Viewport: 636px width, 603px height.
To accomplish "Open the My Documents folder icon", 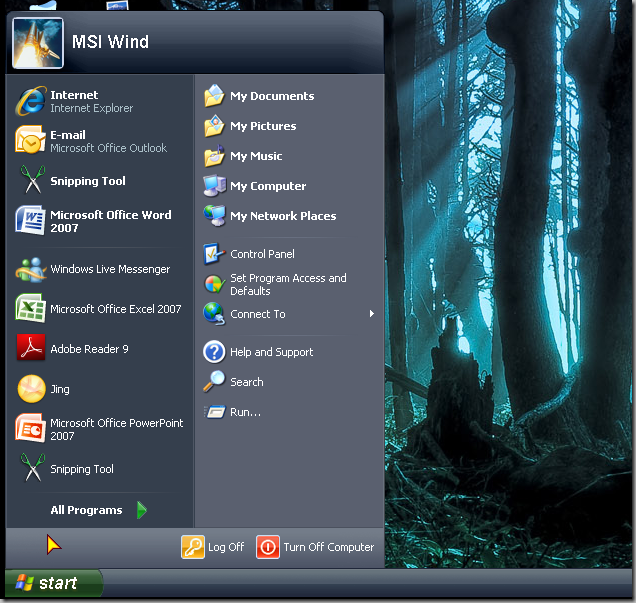I will (x=214, y=96).
